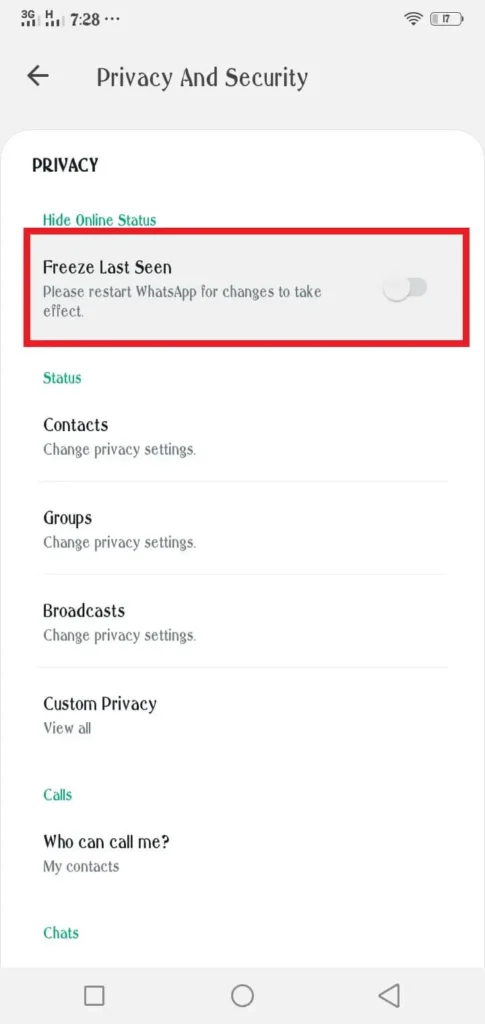Tap the Freeze Last Seen label
The width and height of the screenshot is (485, 1024).
(x=107, y=266)
